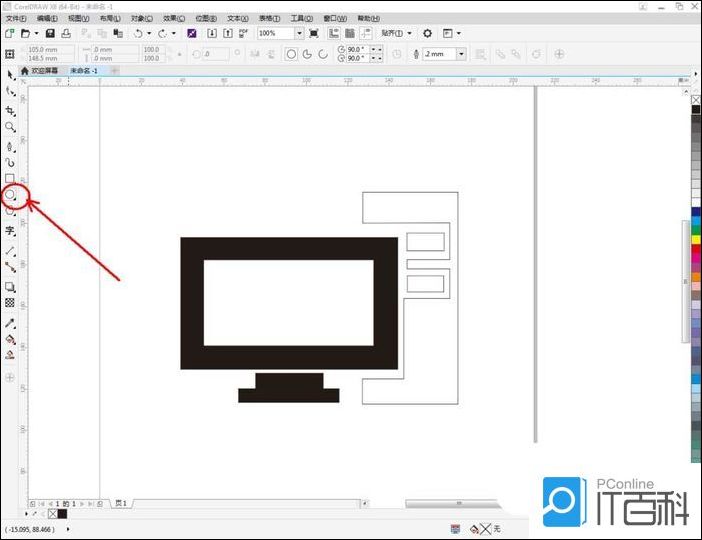Open the Options gear icon
The image size is (702, 540).
point(427,33)
